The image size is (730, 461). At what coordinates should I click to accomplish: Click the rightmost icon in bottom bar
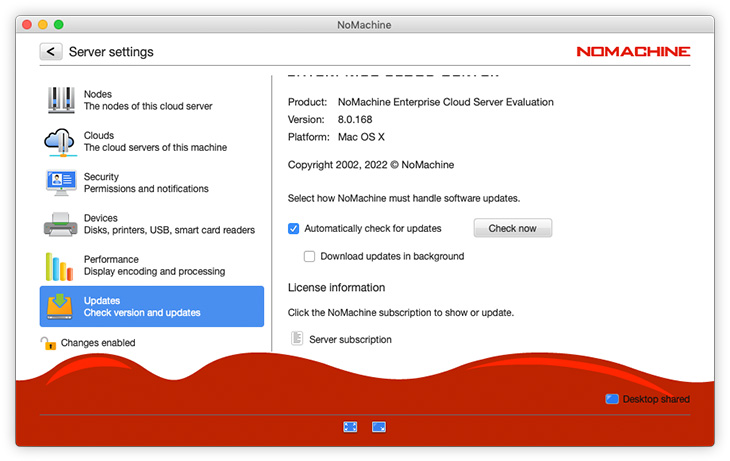tap(379, 426)
